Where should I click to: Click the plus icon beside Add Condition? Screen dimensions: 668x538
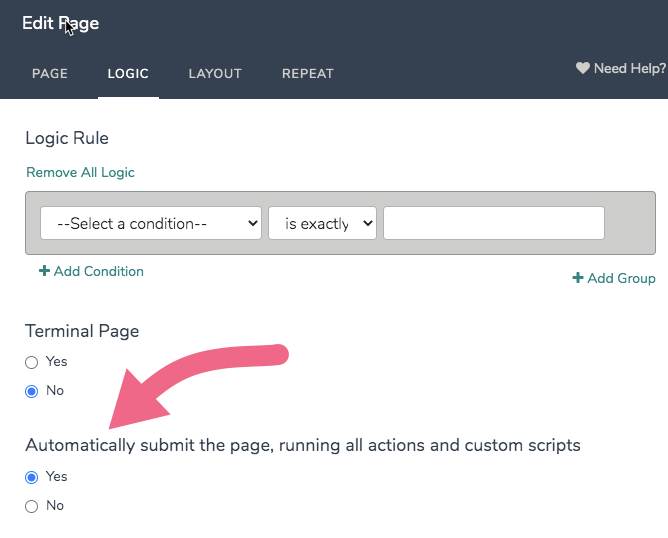44,271
